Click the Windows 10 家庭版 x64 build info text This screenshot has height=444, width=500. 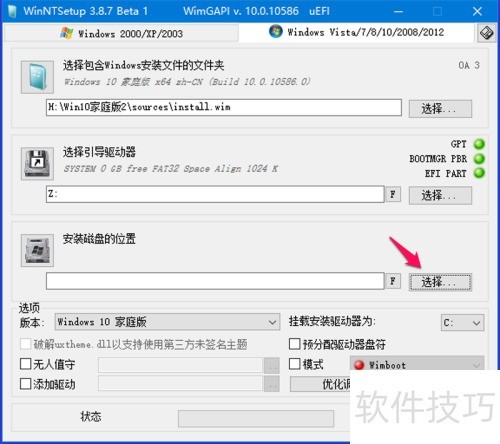187,82
